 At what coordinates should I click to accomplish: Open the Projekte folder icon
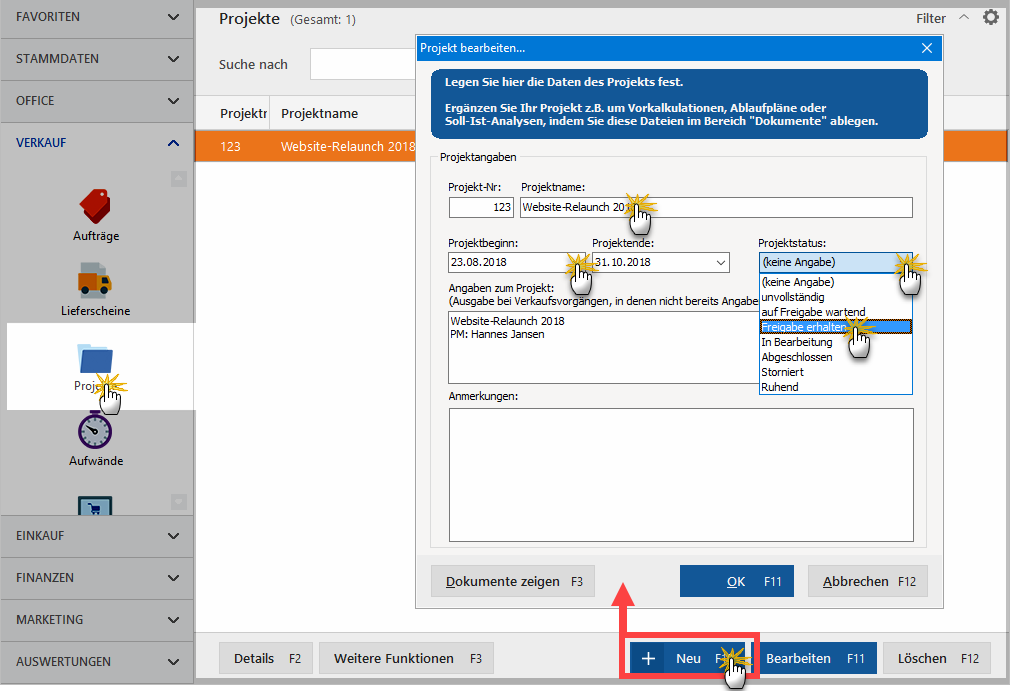(95, 359)
